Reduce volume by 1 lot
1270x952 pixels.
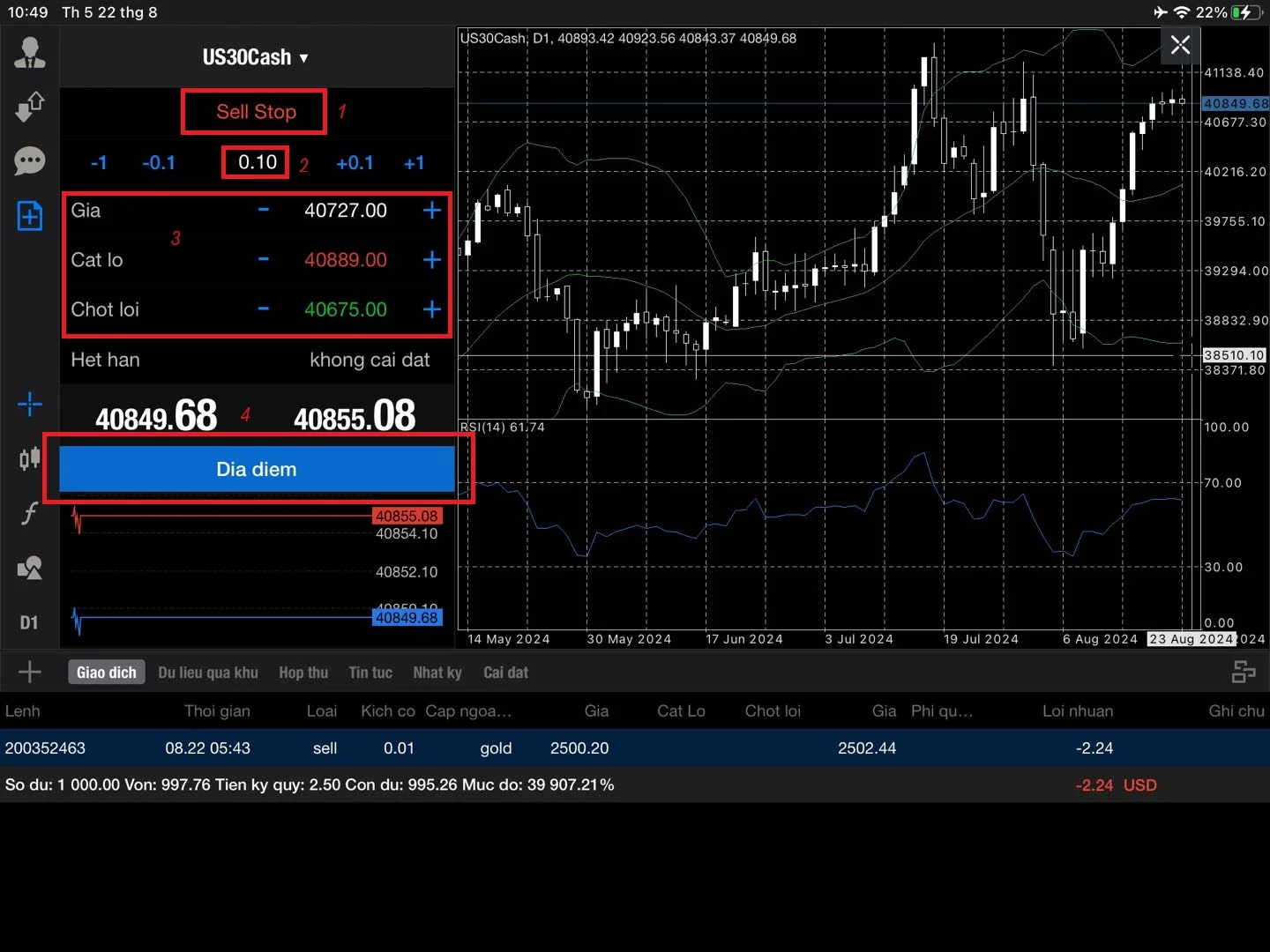(x=99, y=162)
